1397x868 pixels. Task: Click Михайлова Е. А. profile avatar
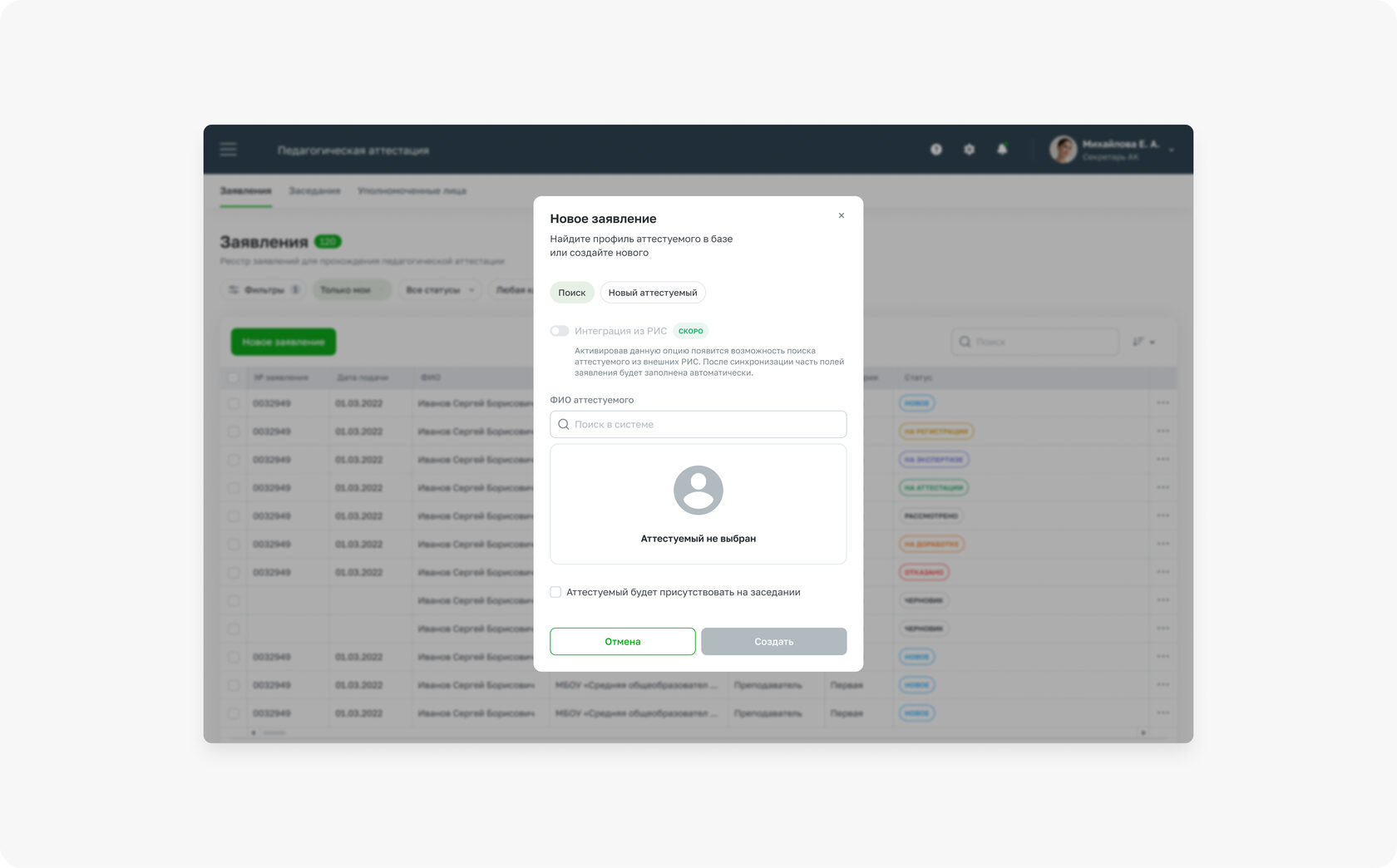(1064, 150)
